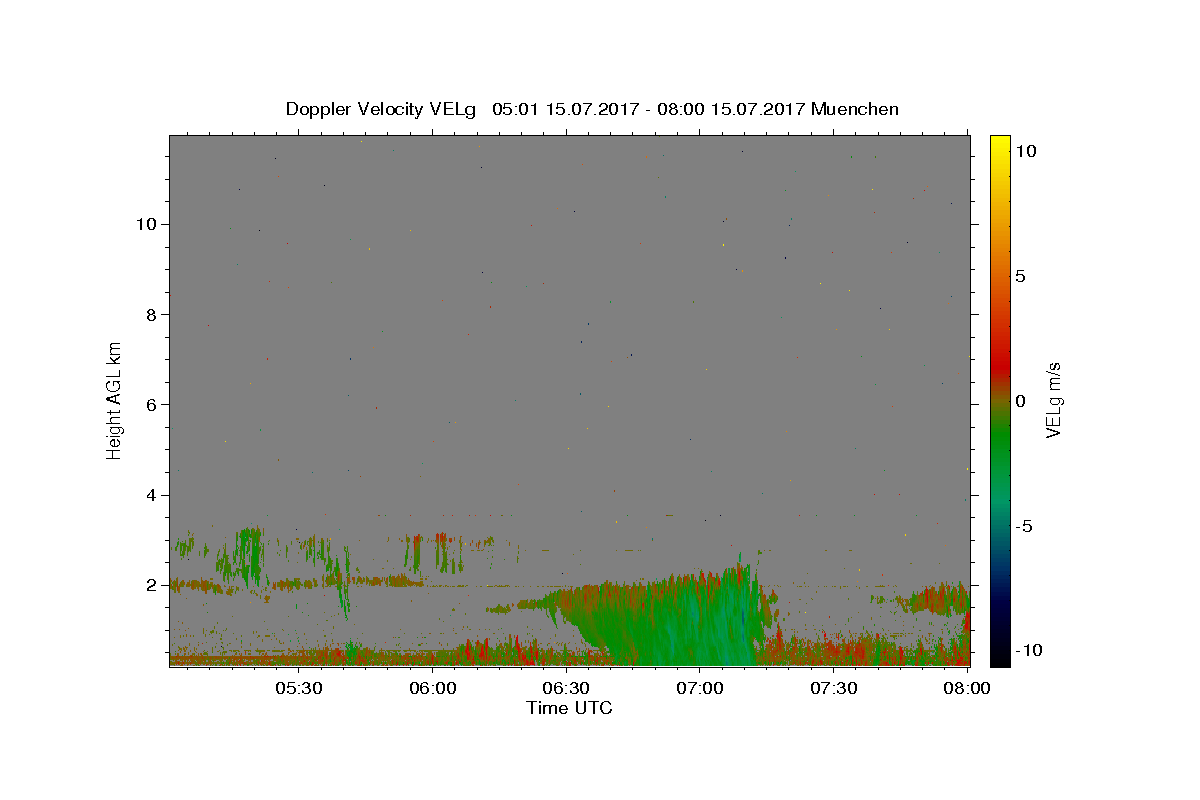Click the 06:00 time axis label
Viewport: 1200px width, 800px height.
432,688
